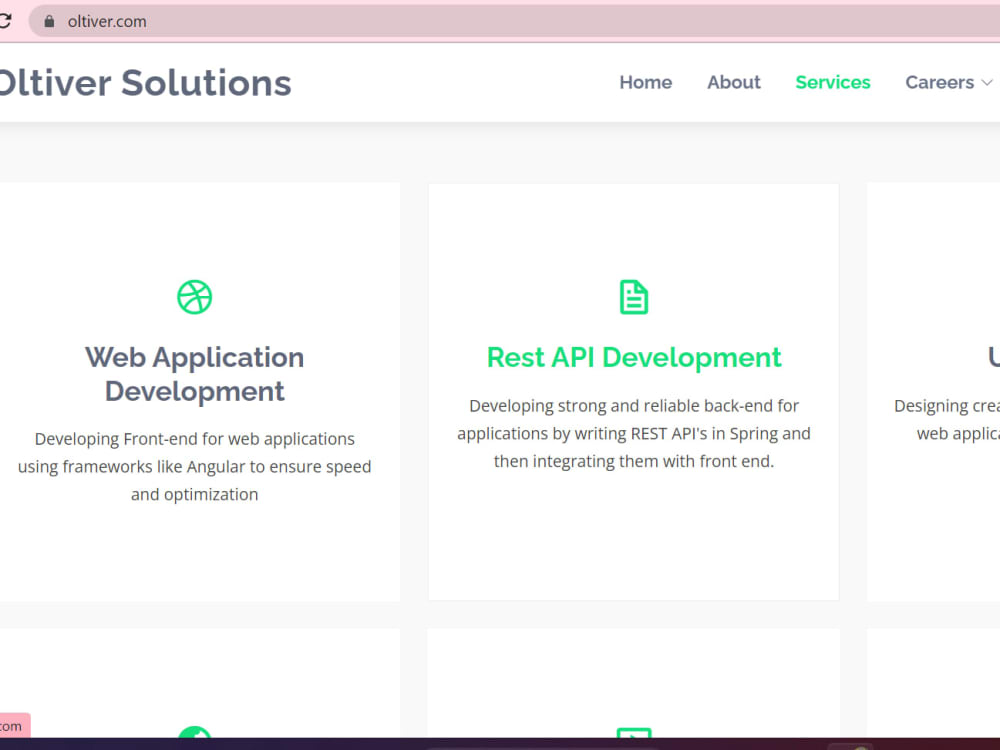Open the Rest API Development heading
The image size is (1000, 750).
(x=634, y=357)
